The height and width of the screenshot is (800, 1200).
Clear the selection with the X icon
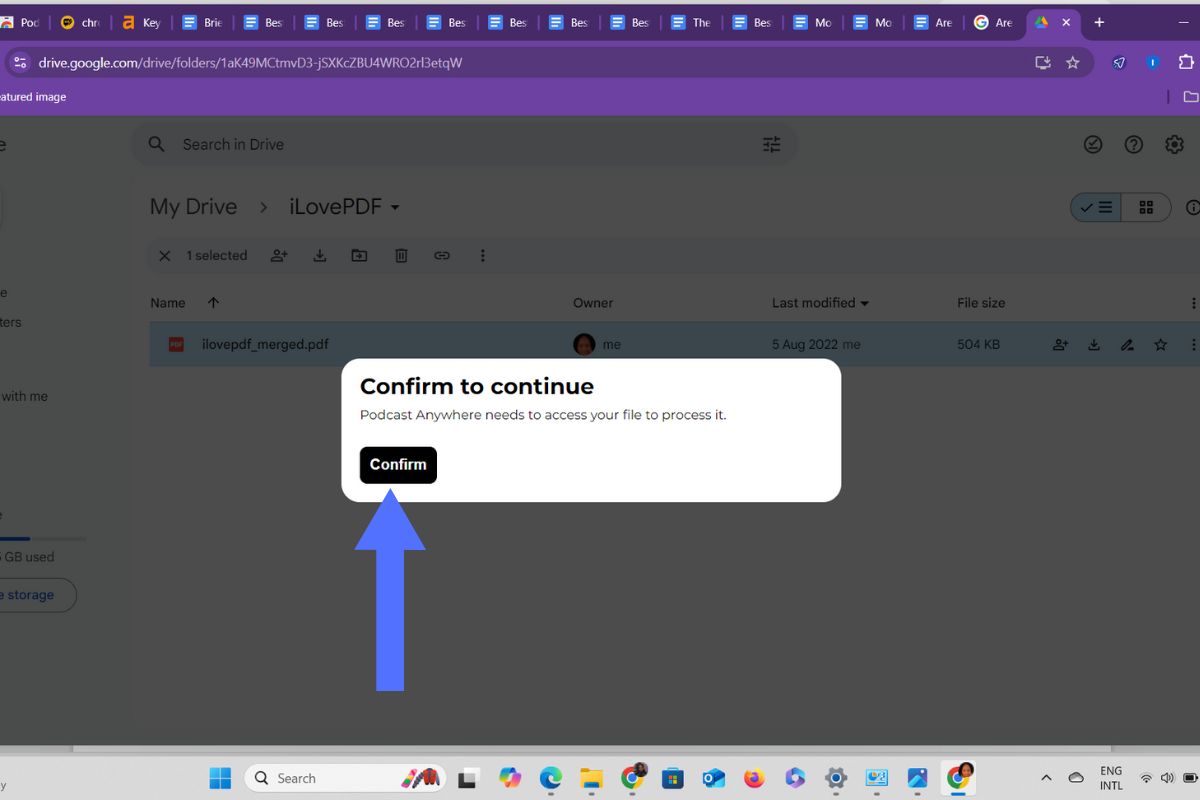click(x=165, y=256)
